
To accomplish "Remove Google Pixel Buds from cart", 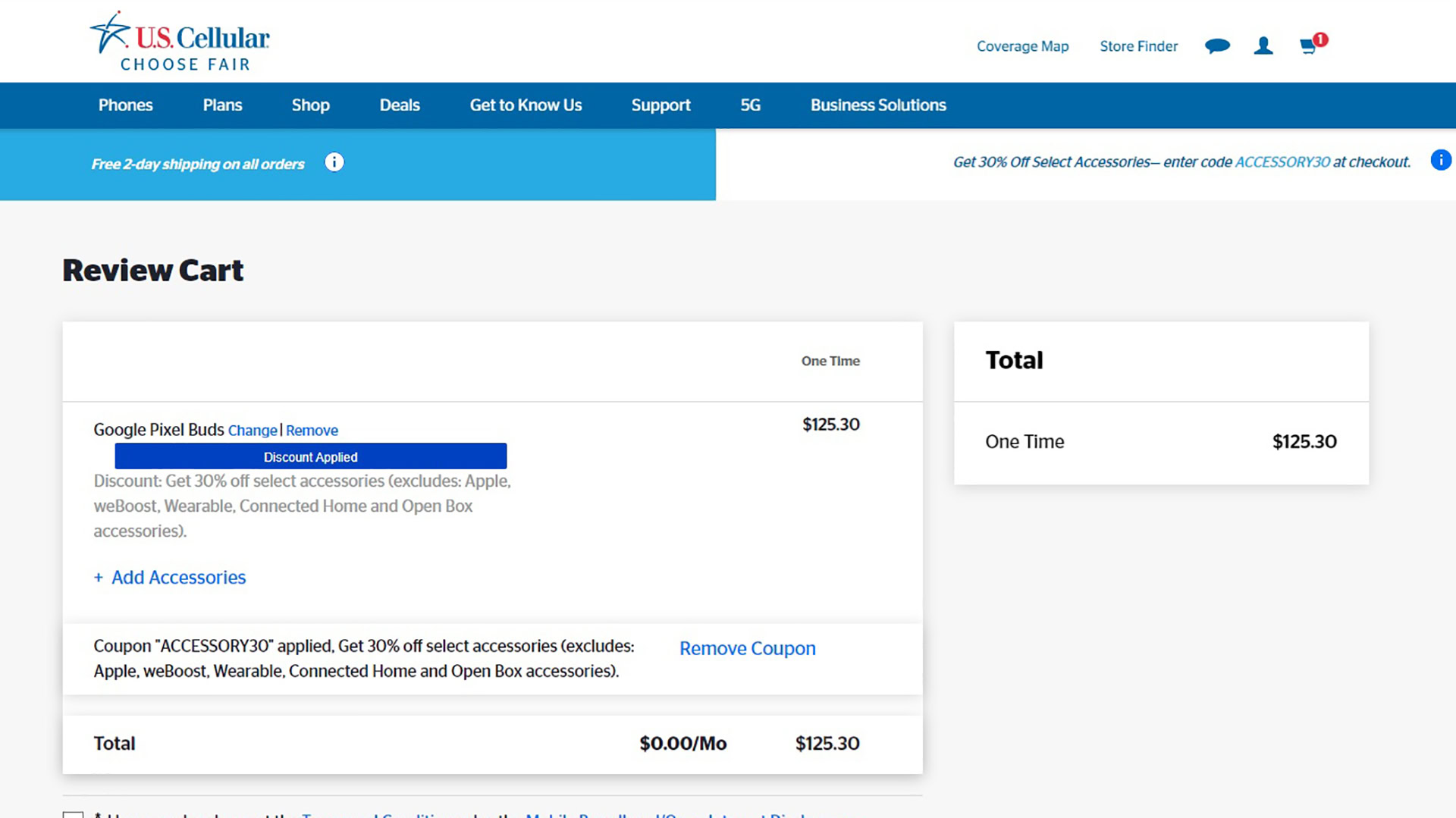I will tap(312, 431).
